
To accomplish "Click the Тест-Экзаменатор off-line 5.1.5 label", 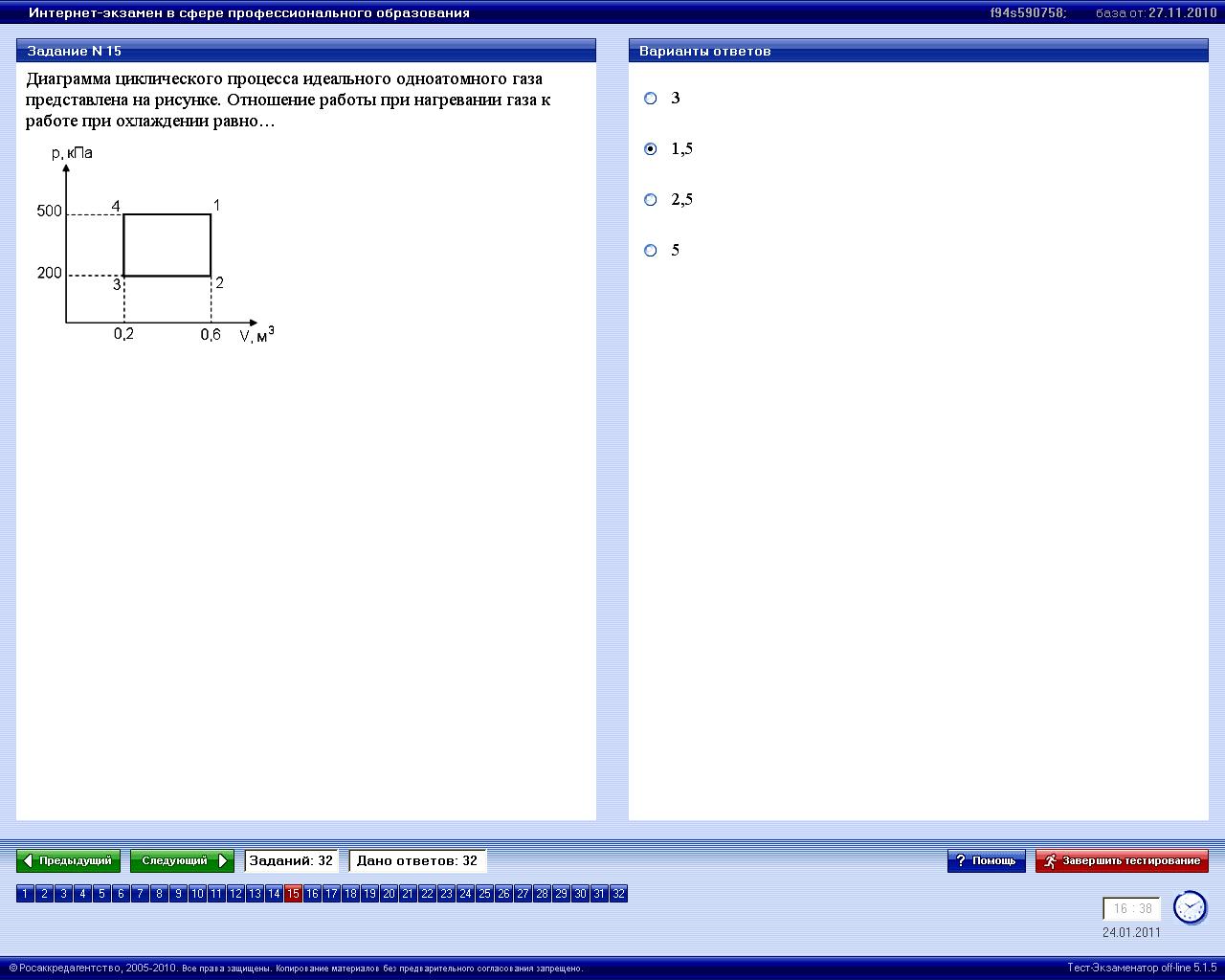I will pyautogui.click(x=1142, y=968).
